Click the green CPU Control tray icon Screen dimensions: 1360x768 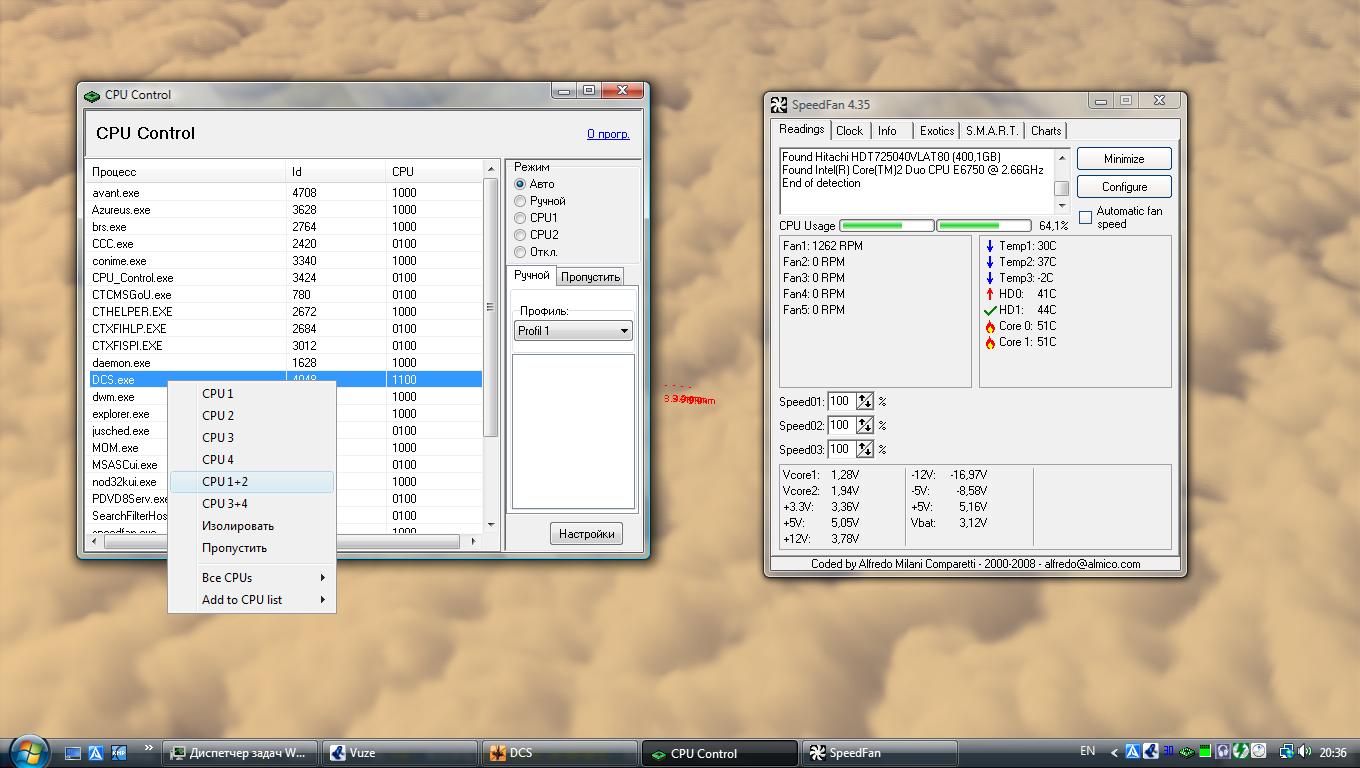pyautogui.click(x=1186, y=751)
